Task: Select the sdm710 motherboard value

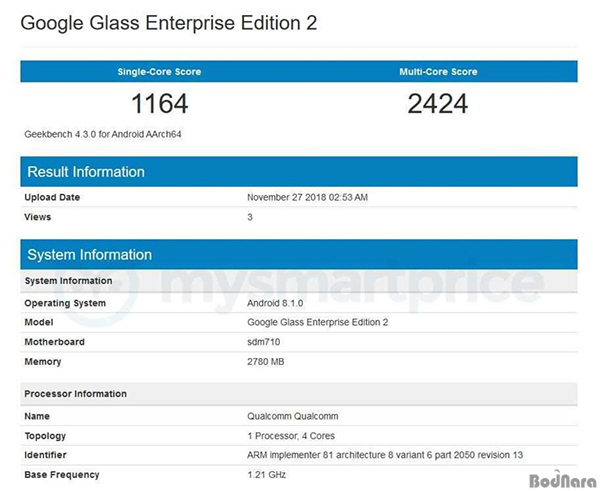Action: click(x=263, y=342)
